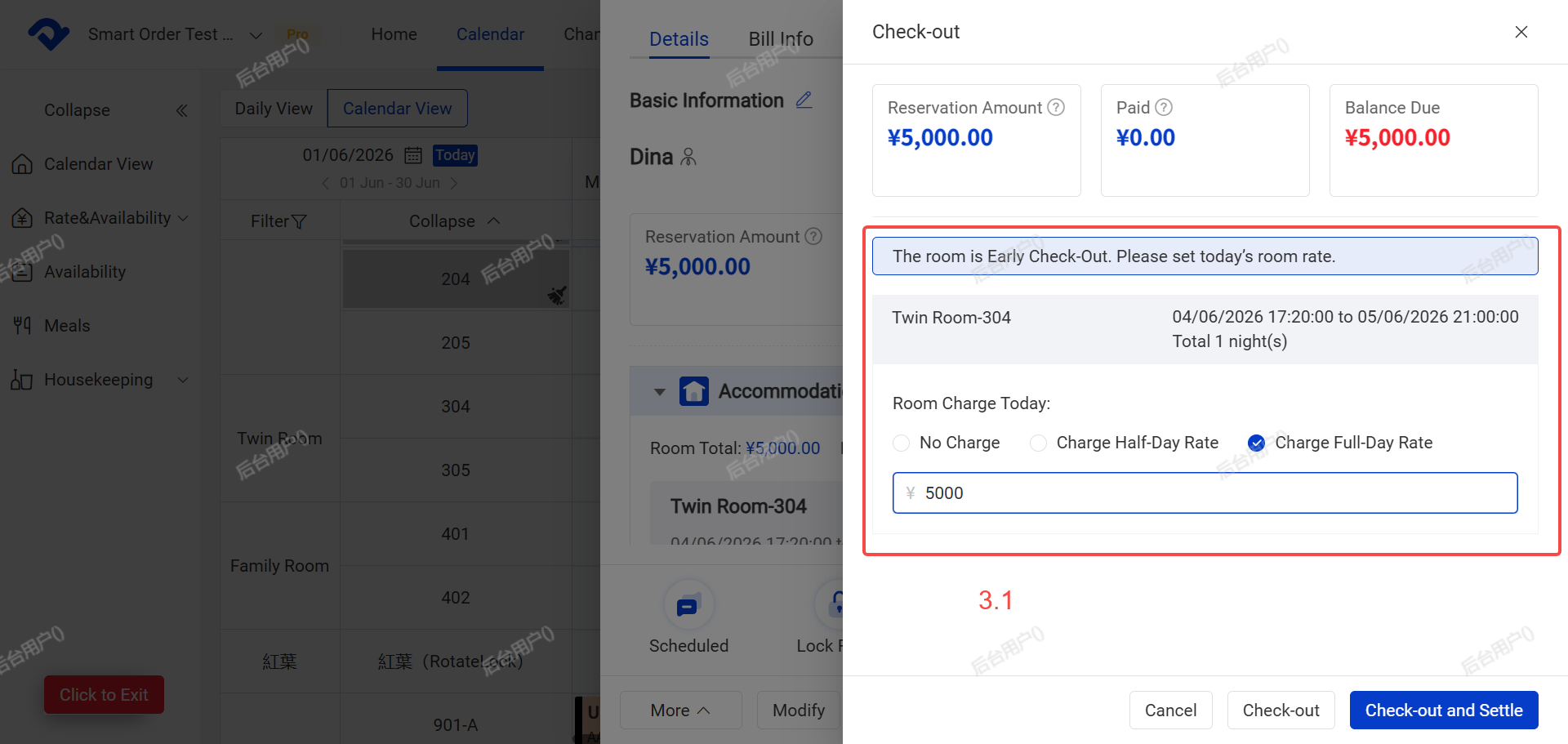
Task: Select Charge Half-Day Rate option
Action: tap(1039, 443)
